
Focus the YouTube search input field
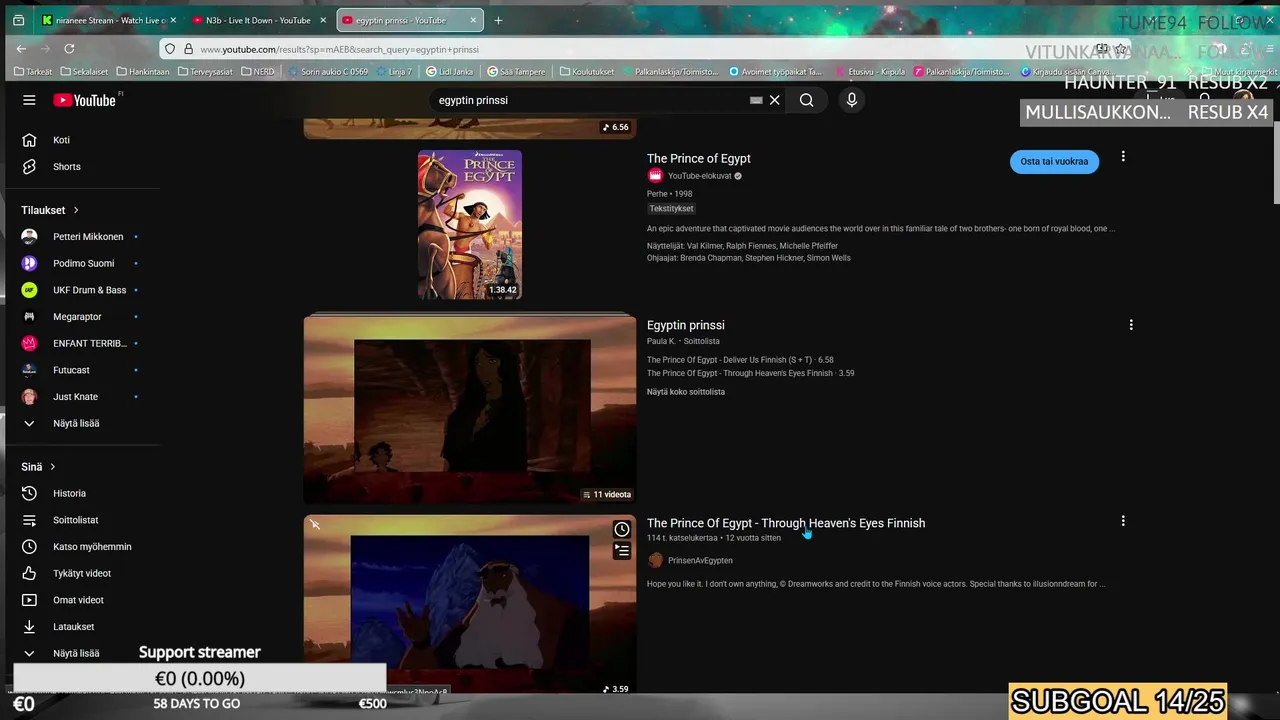pyautogui.click(x=590, y=100)
